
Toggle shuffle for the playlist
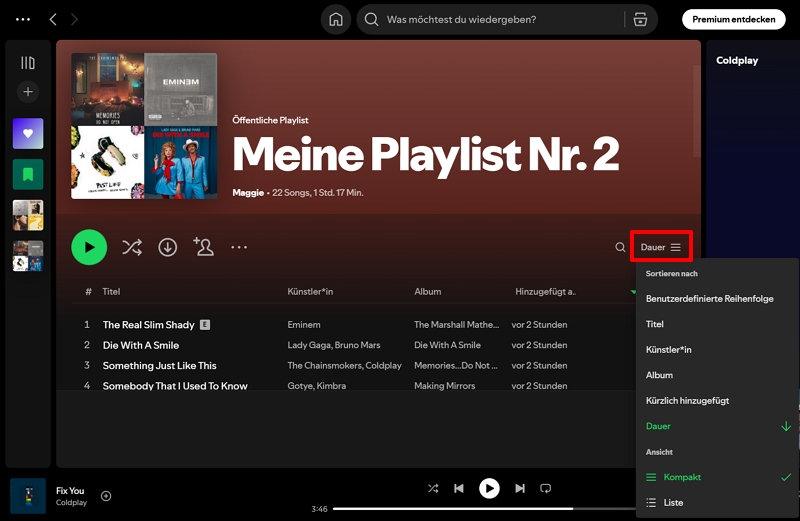tap(132, 247)
